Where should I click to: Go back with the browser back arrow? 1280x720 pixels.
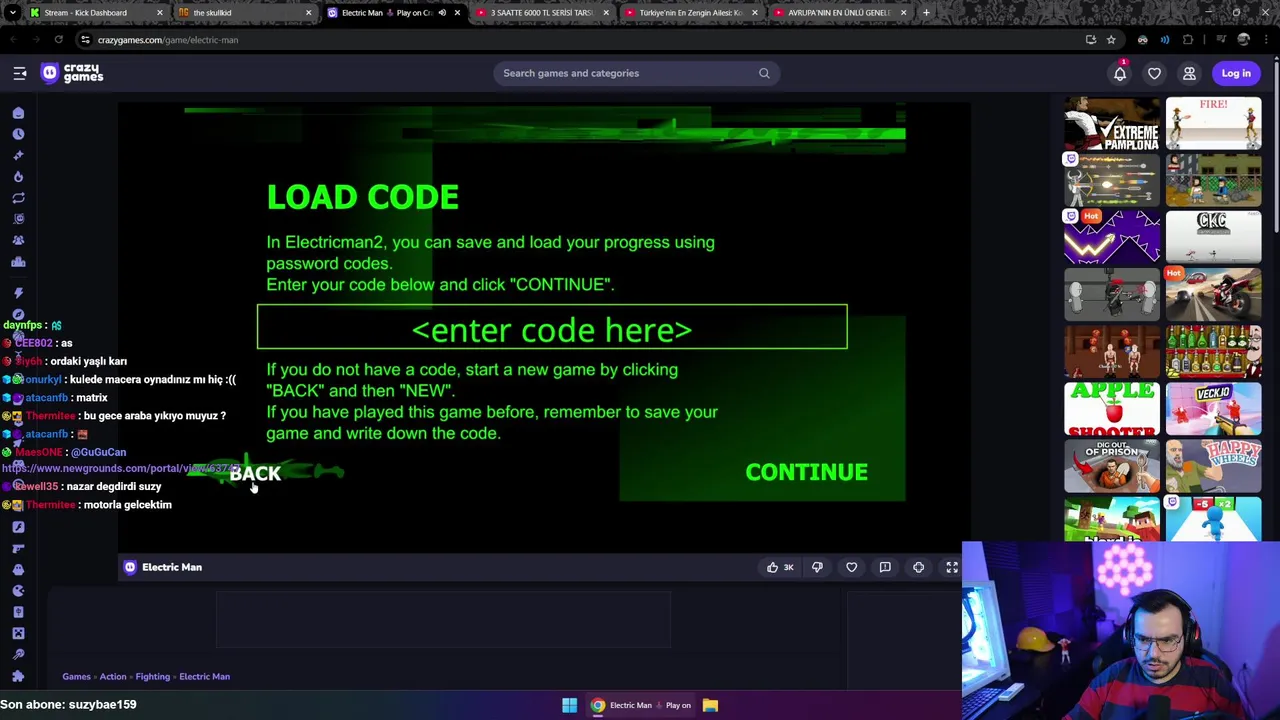click(x=13, y=40)
